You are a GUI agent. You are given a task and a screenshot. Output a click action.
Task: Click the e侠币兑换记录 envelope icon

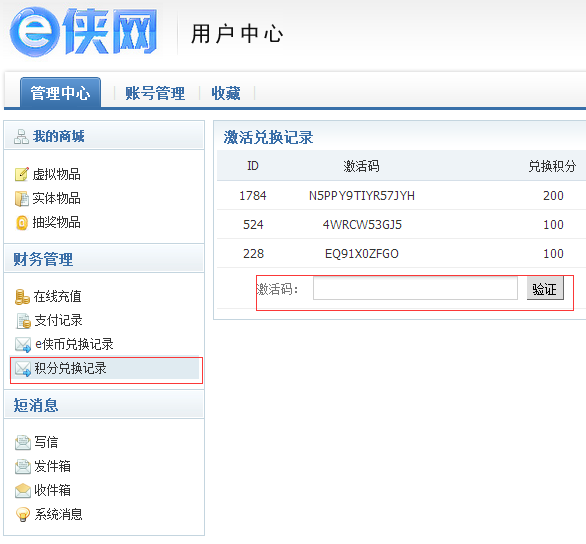point(23,344)
